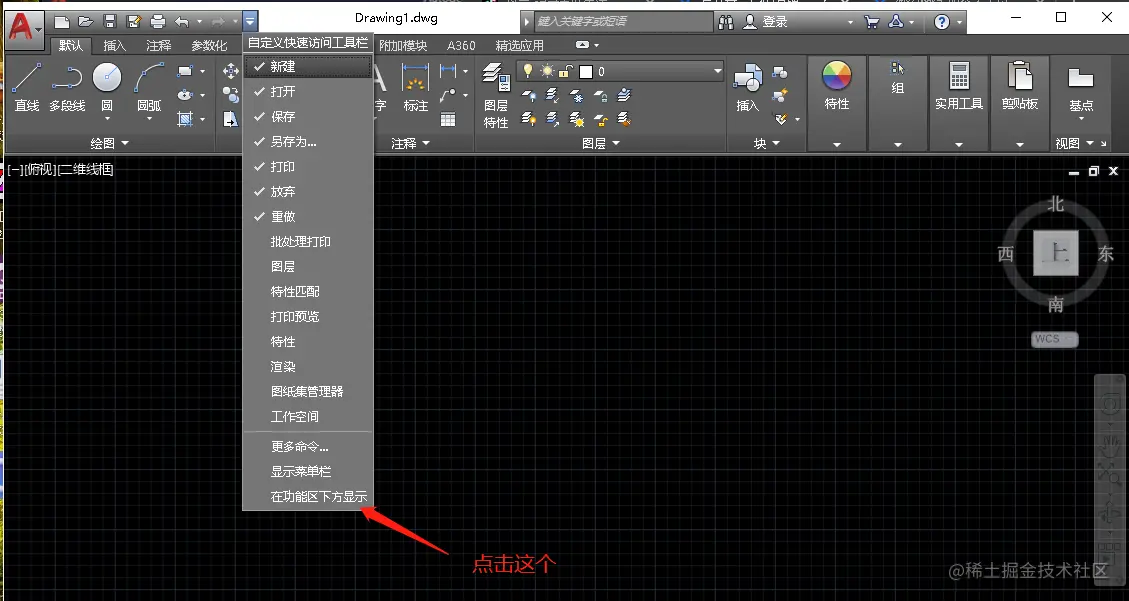Switch to the A360 ribbon tab

(461, 45)
